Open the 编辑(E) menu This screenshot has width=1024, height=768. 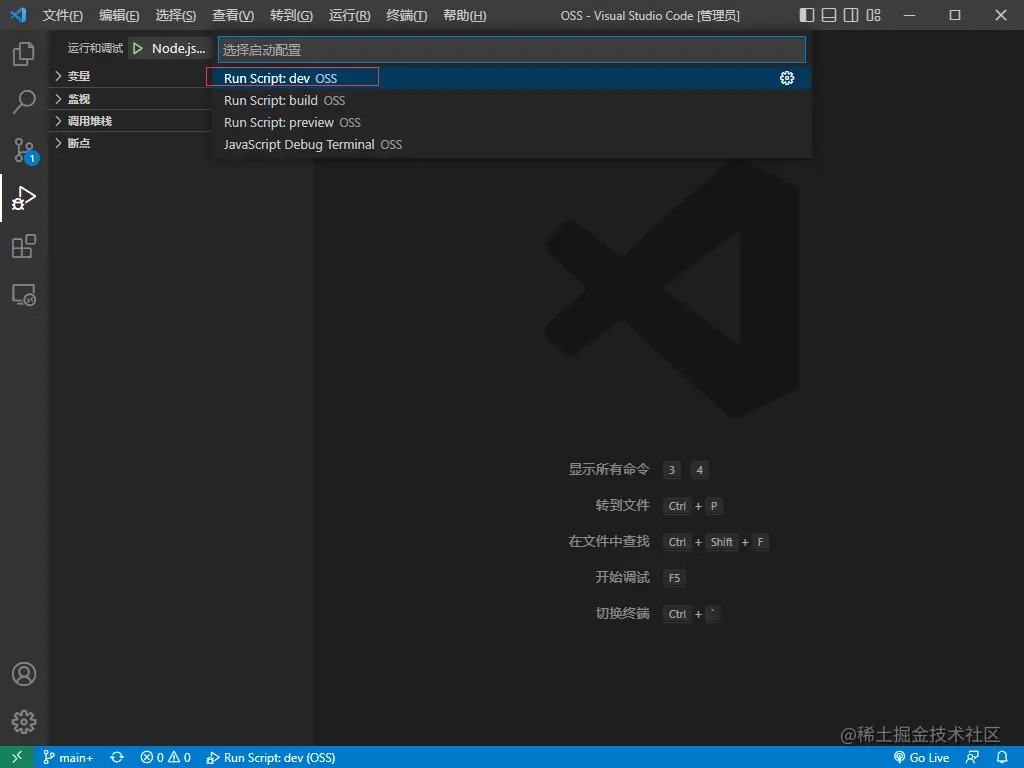(x=119, y=15)
